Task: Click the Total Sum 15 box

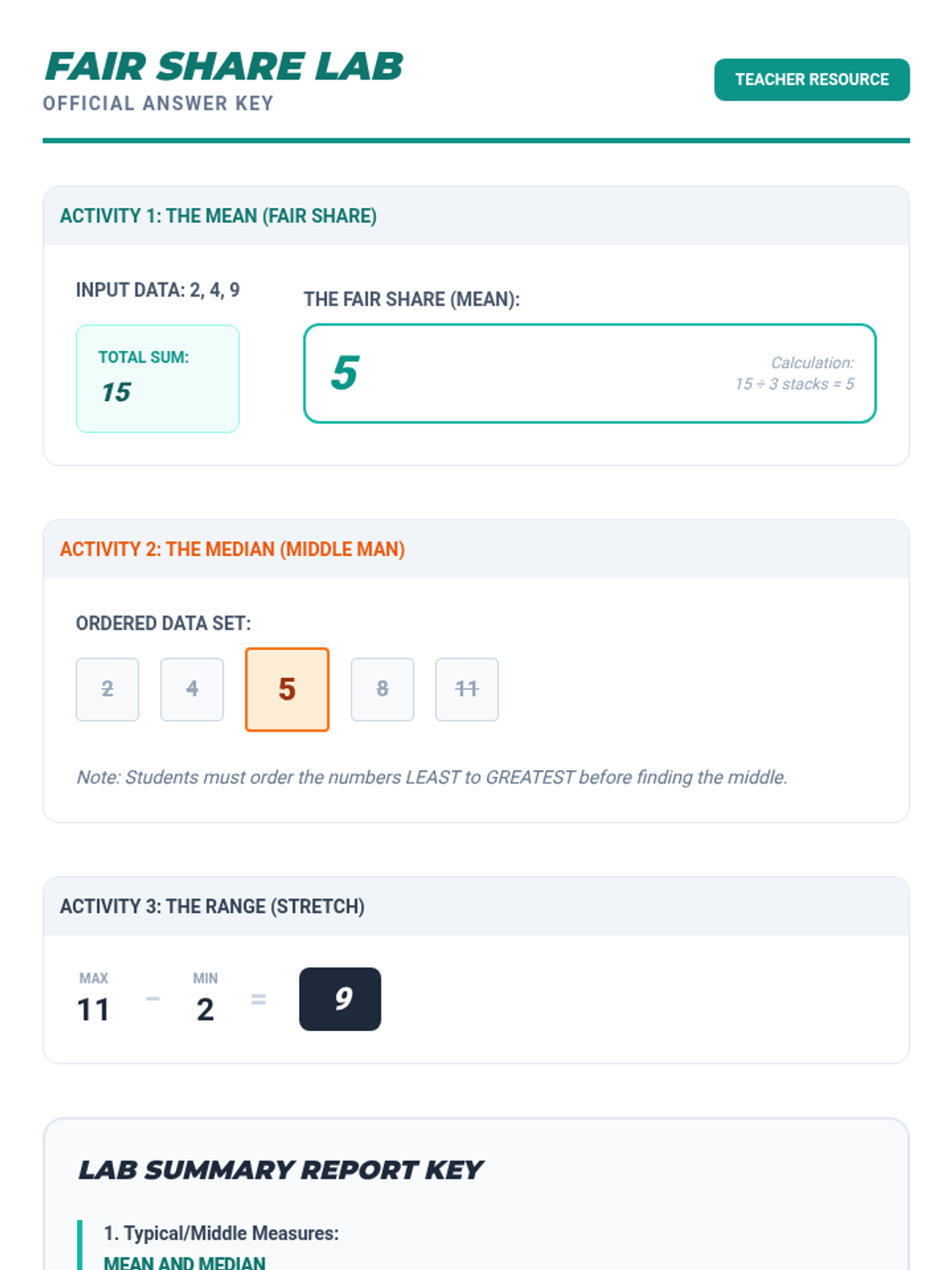Action: pos(157,379)
